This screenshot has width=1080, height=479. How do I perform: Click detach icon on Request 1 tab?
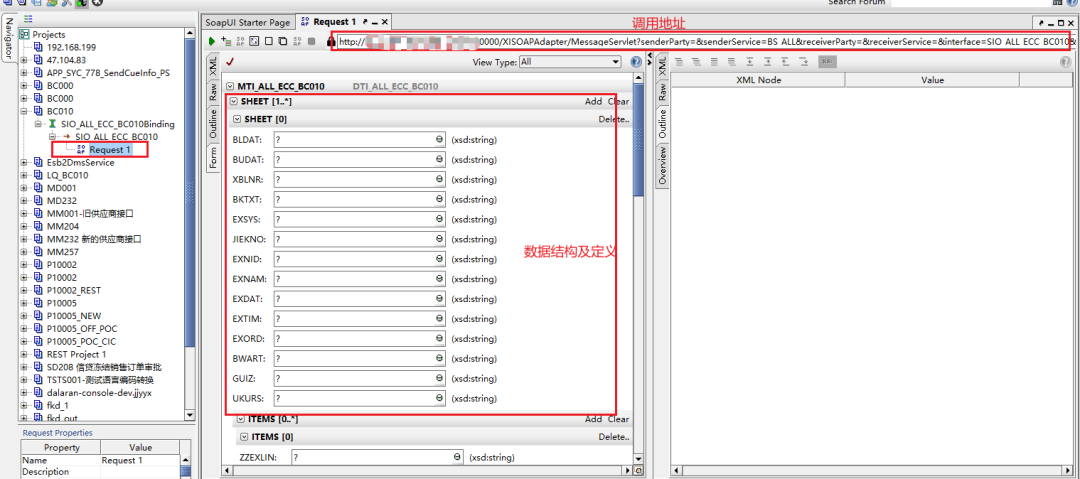pyautogui.click(x=365, y=22)
